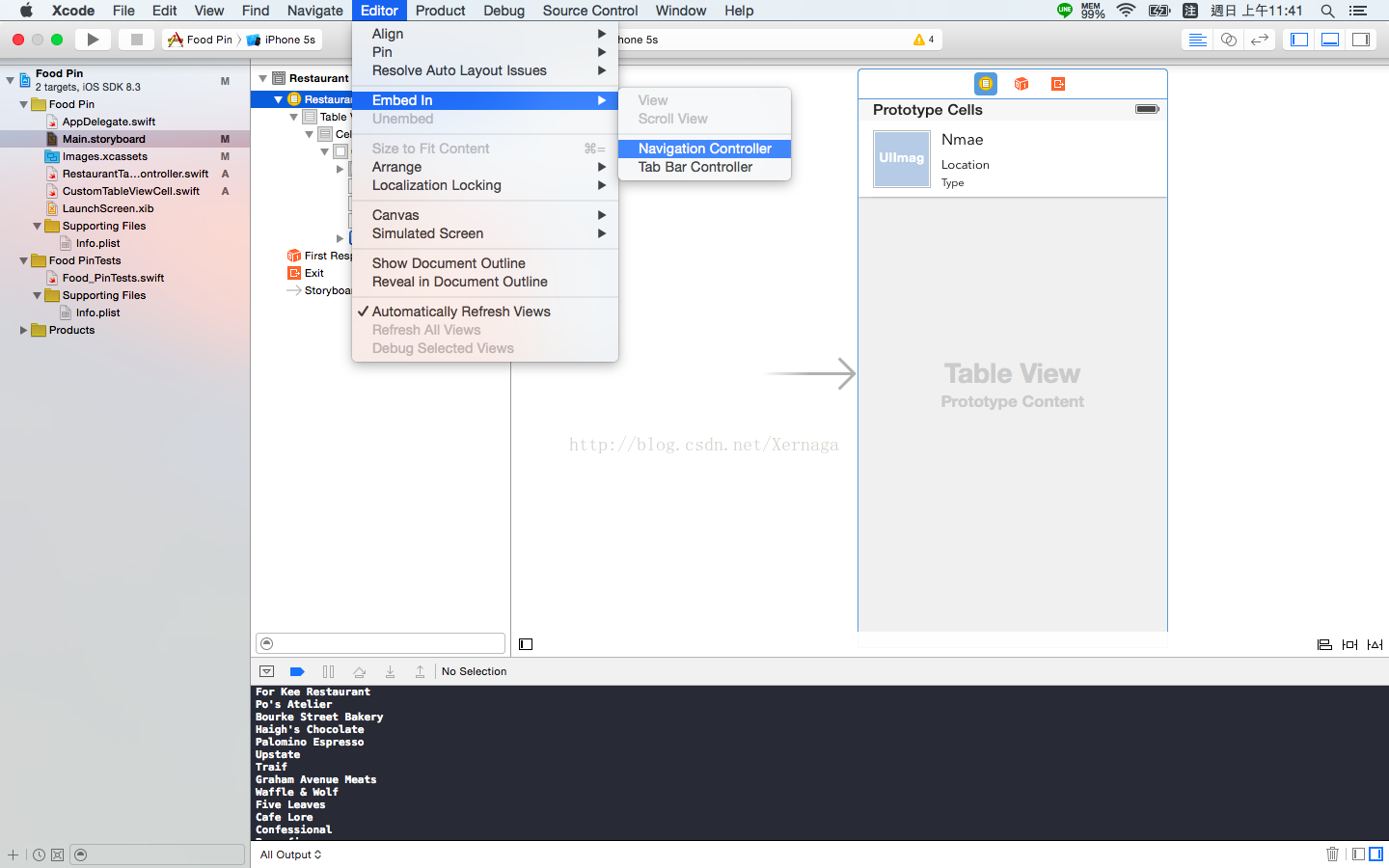
Task: Open the All Output dropdown
Action: (290, 854)
